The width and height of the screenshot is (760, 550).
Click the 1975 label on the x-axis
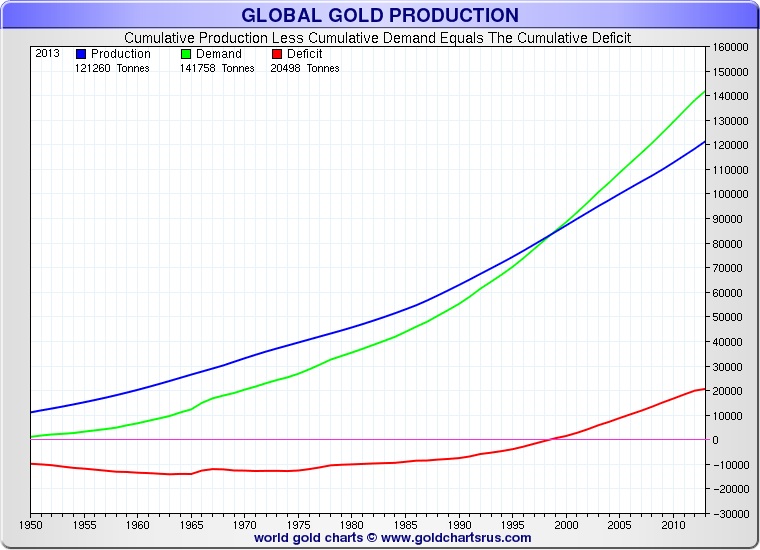298,524
